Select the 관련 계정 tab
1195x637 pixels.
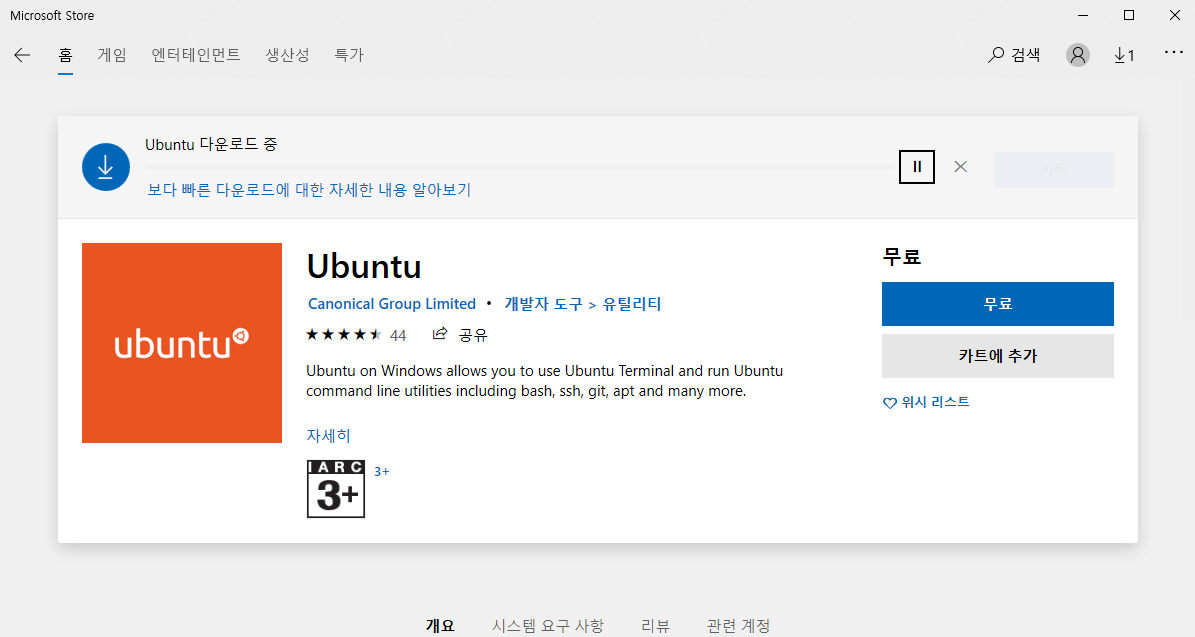click(x=738, y=626)
